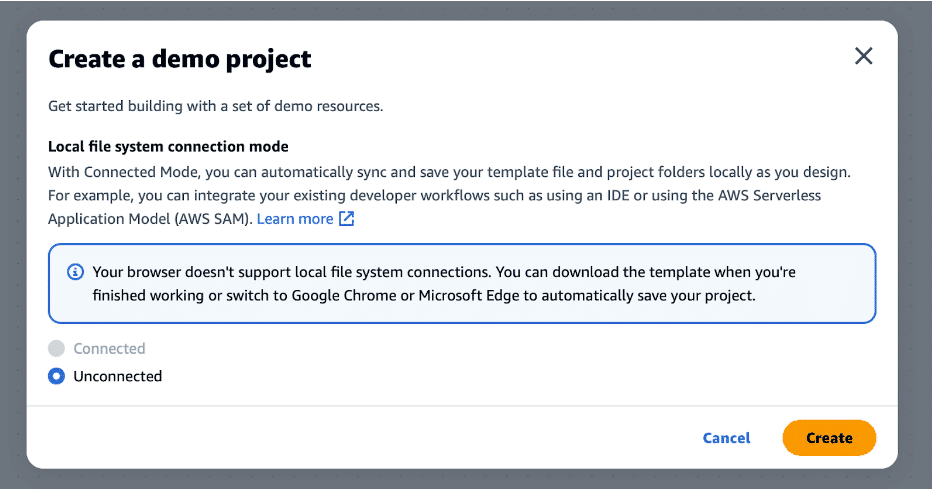Click the Unconnected option label
Viewport: 932px width, 489px height.
coord(117,377)
